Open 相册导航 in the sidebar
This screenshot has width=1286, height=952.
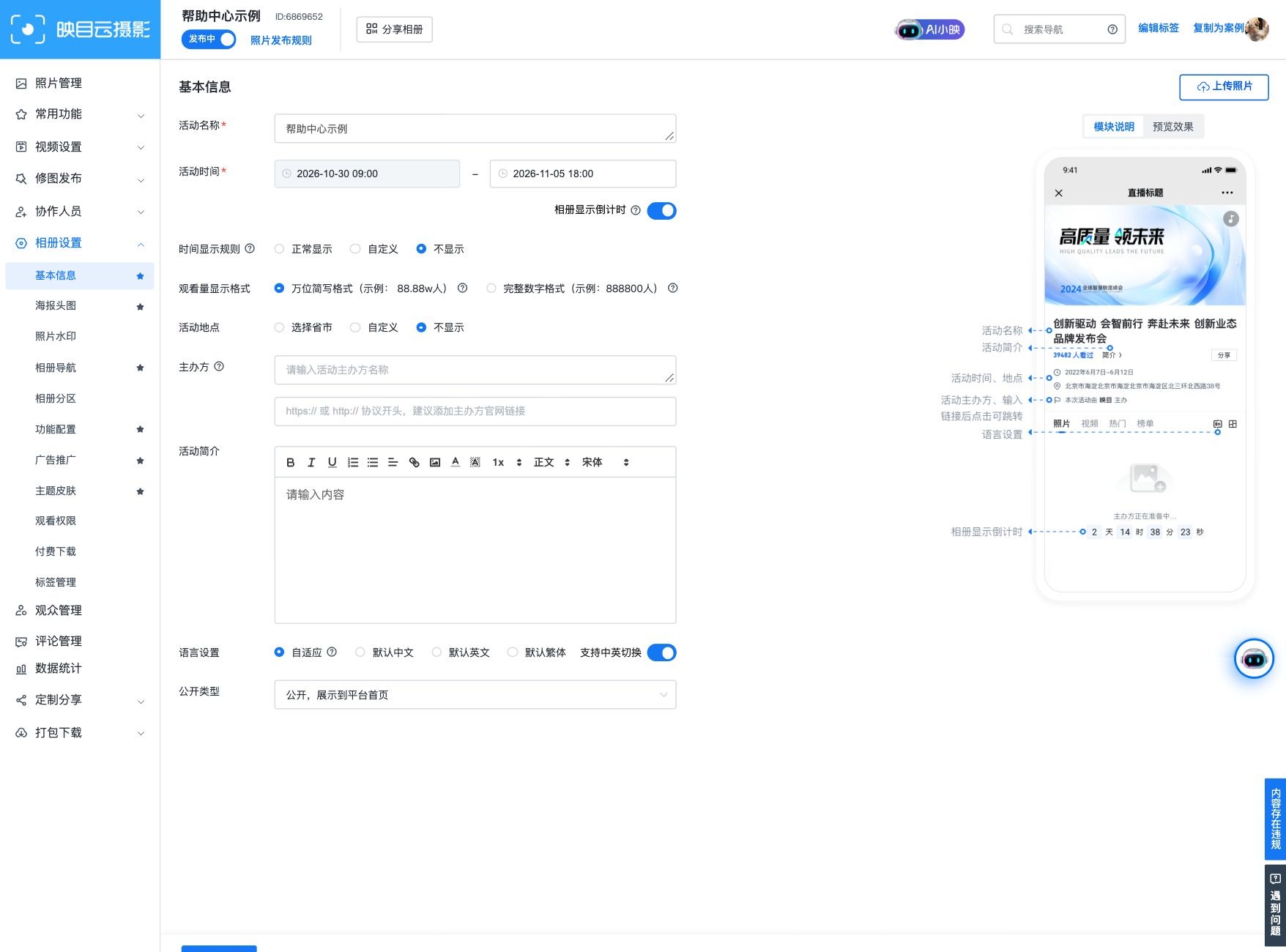pos(56,368)
